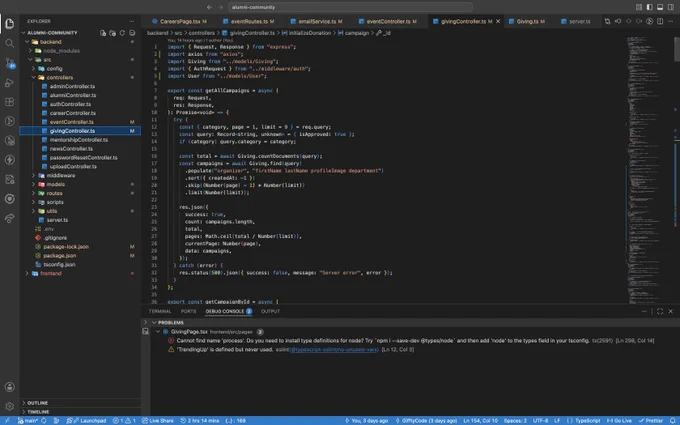Open the TERMINAL panel tab
Screen dimensions: 680x425
[x=160, y=311]
